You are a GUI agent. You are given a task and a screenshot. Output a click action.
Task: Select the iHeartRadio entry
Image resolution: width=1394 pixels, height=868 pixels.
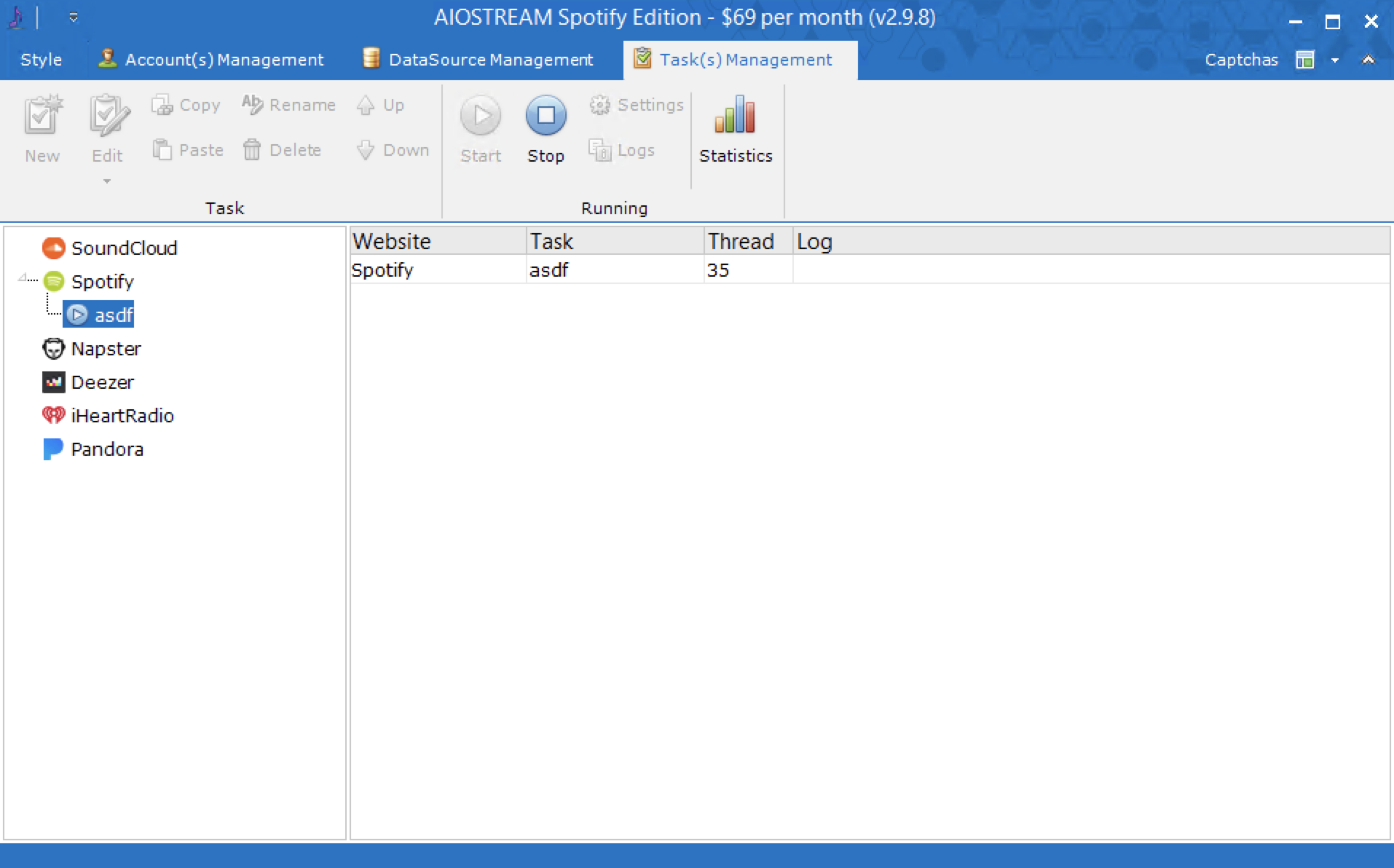tap(122, 416)
